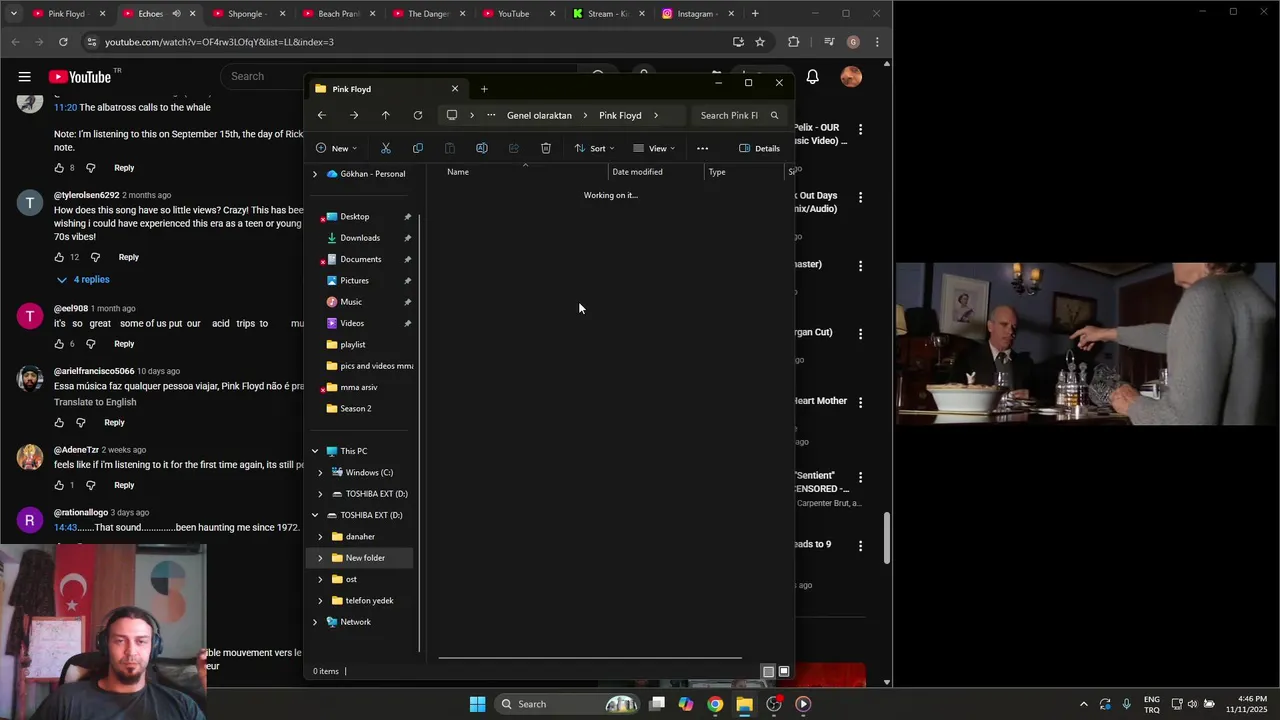The height and width of the screenshot is (720, 1280).
Task: Click the Delete trash icon in Explorer
Action: [x=545, y=148]
